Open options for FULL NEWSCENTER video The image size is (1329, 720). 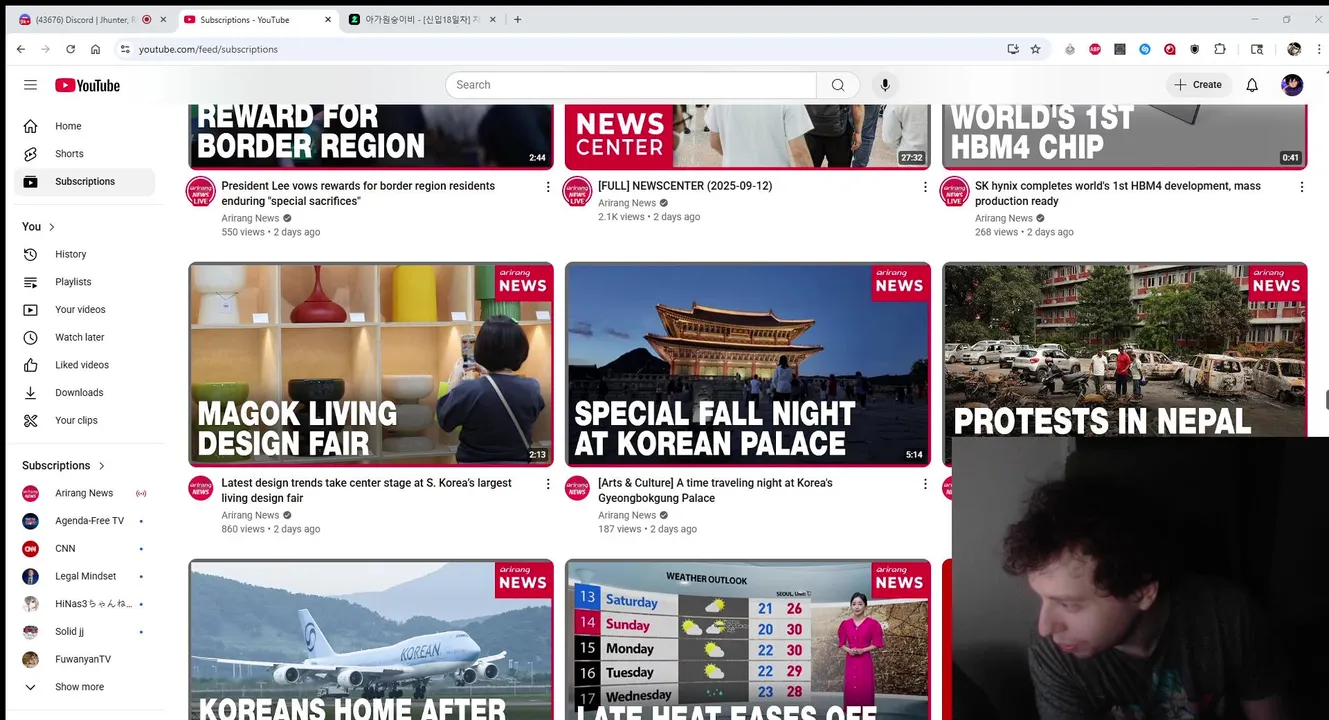[x=924, y=187]
